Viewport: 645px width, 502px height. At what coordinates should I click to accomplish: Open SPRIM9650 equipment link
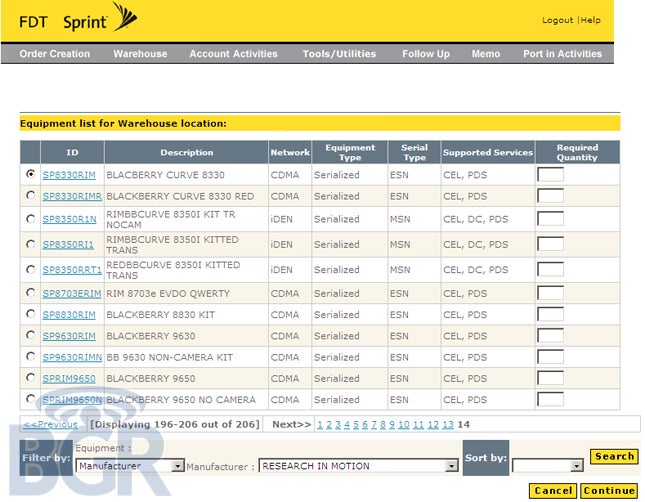[69, 379]
